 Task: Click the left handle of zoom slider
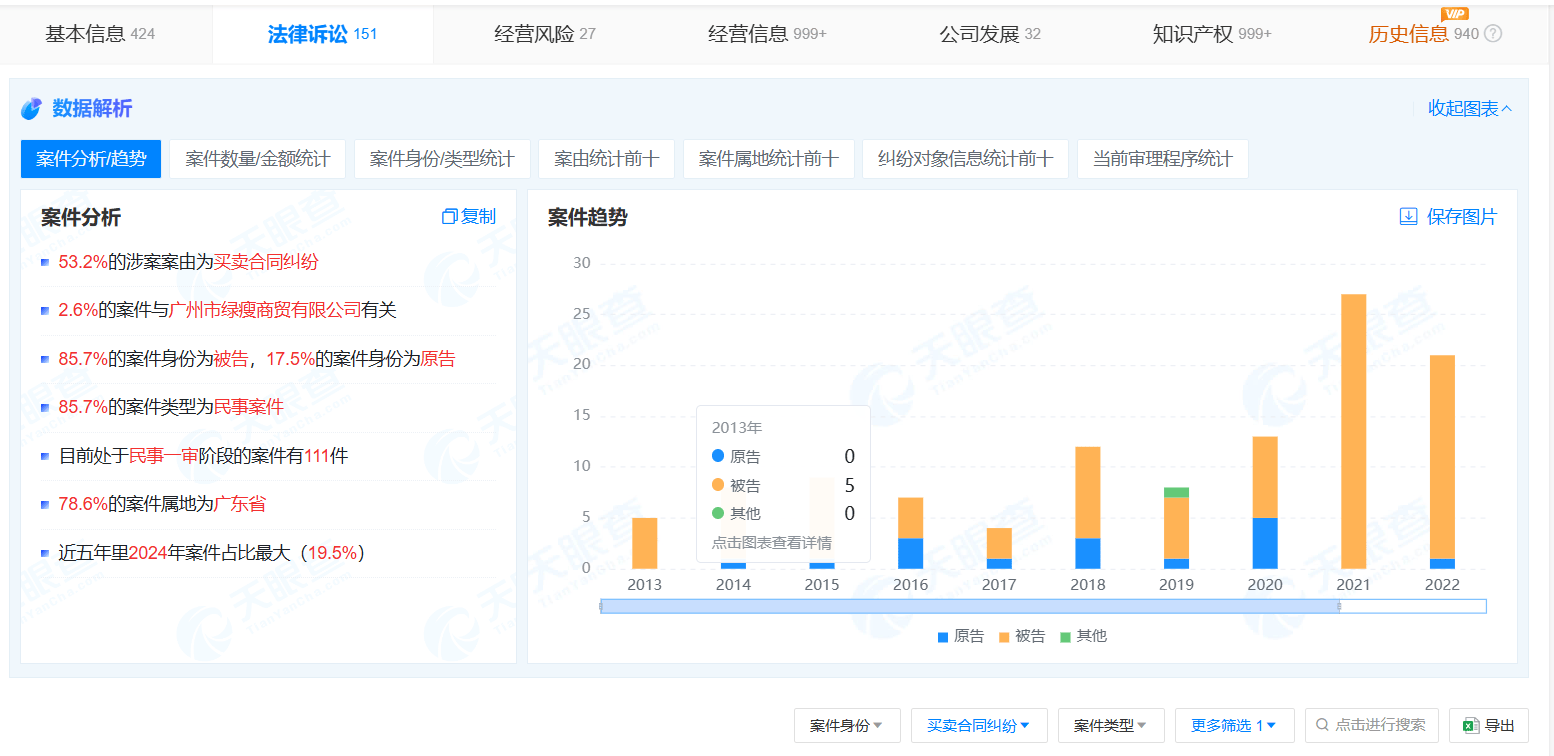[601, 606]
